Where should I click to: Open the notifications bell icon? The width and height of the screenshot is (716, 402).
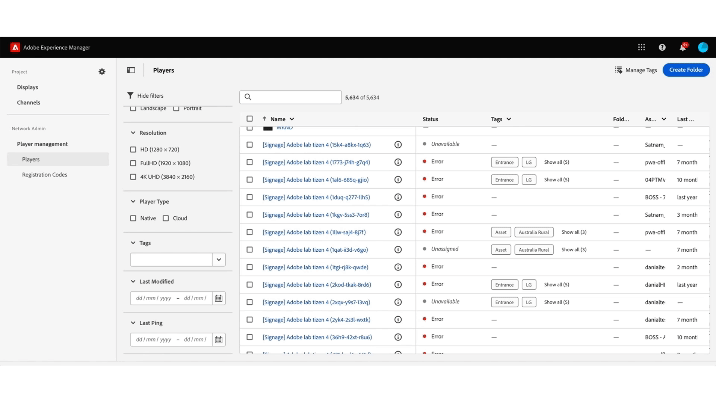(683, 48)
